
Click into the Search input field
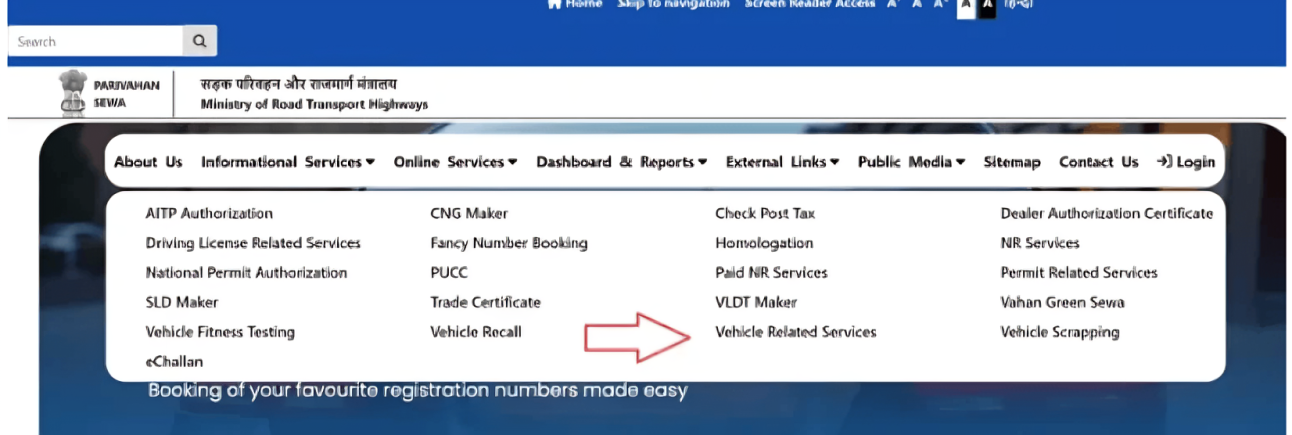point(96,41)
